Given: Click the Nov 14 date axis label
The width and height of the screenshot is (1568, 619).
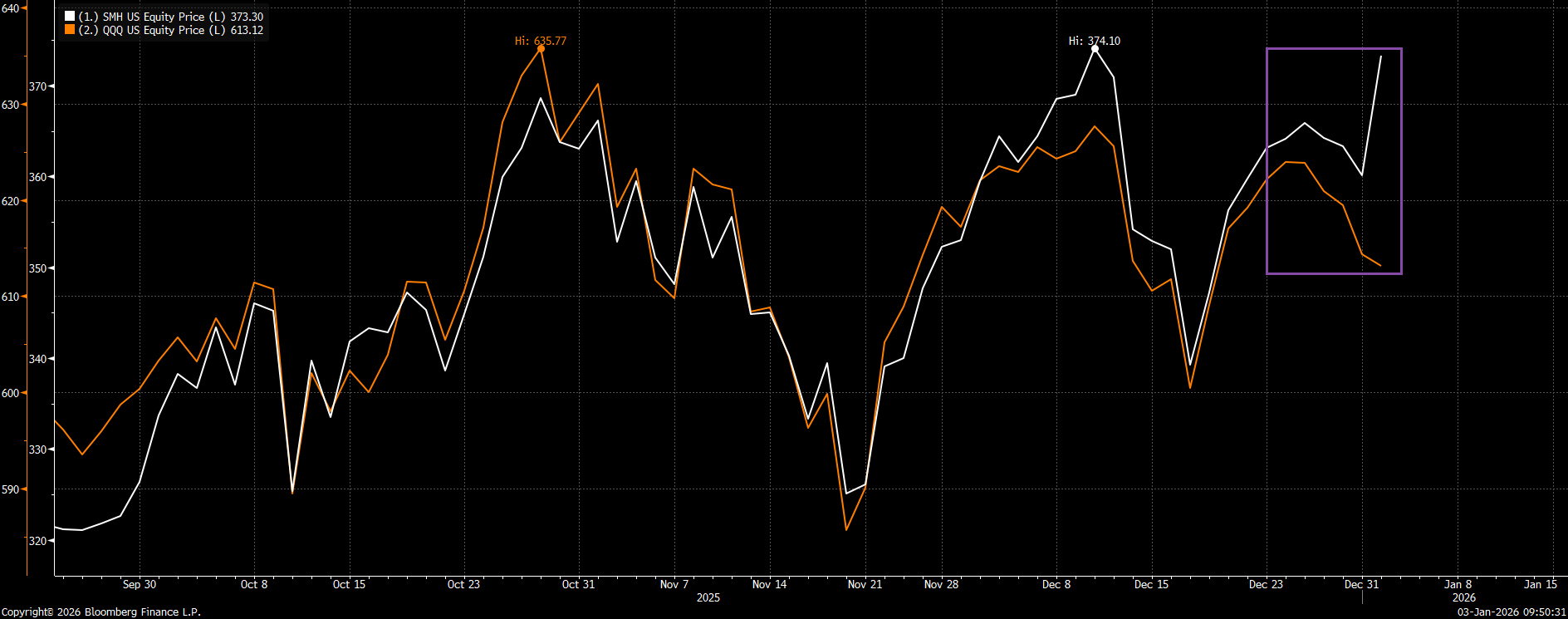Looking at the screenshot, I should (769, 584).
